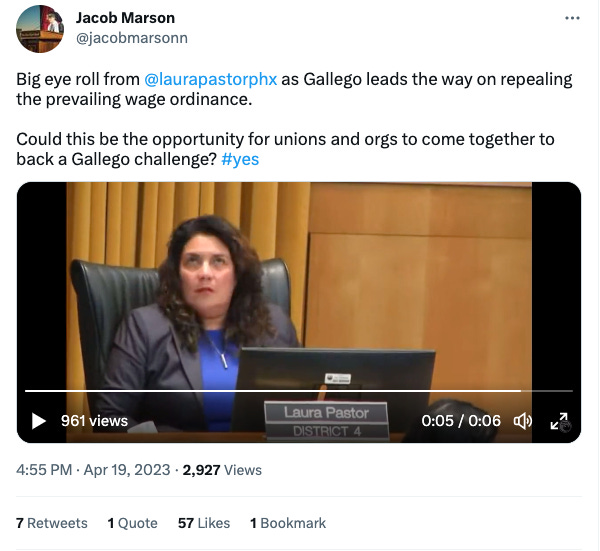Open the @laurapastorphx mention link
This screenshot has width=600, height=551.
point(210,79)
